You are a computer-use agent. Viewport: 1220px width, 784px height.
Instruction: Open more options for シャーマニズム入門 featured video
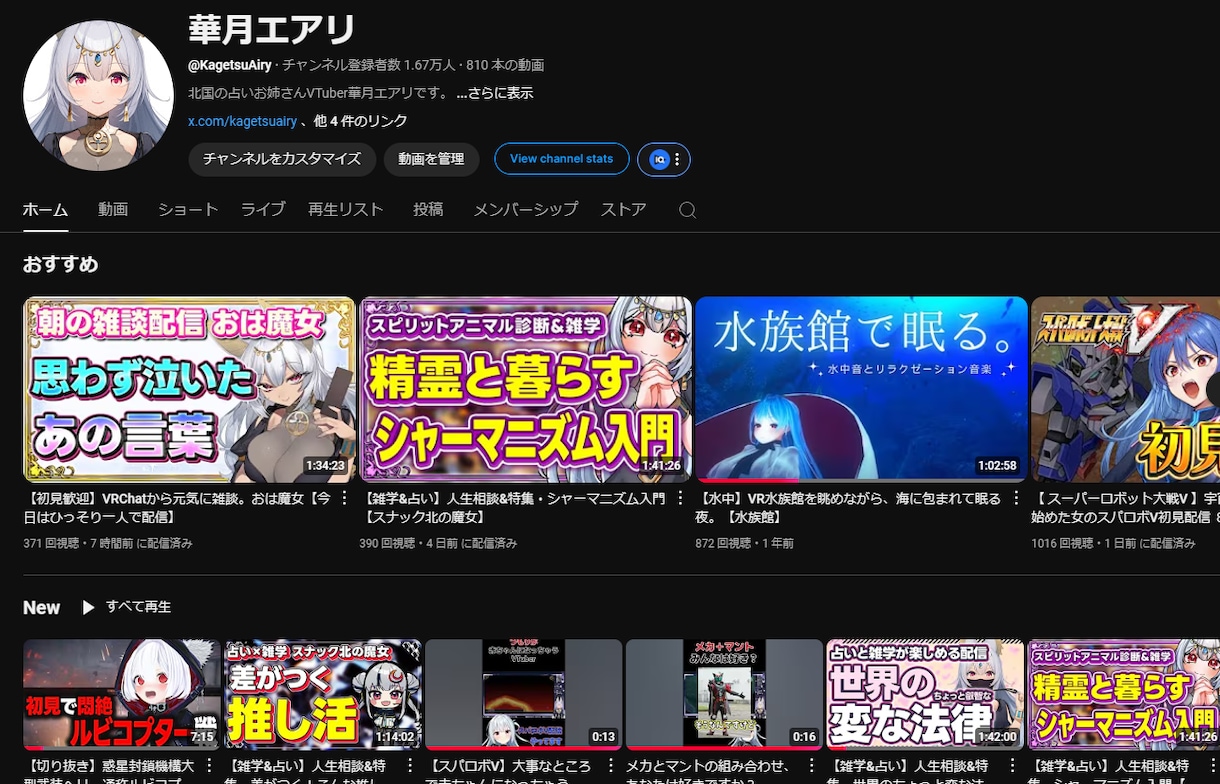pyautogui.click(x=681, y=498)
